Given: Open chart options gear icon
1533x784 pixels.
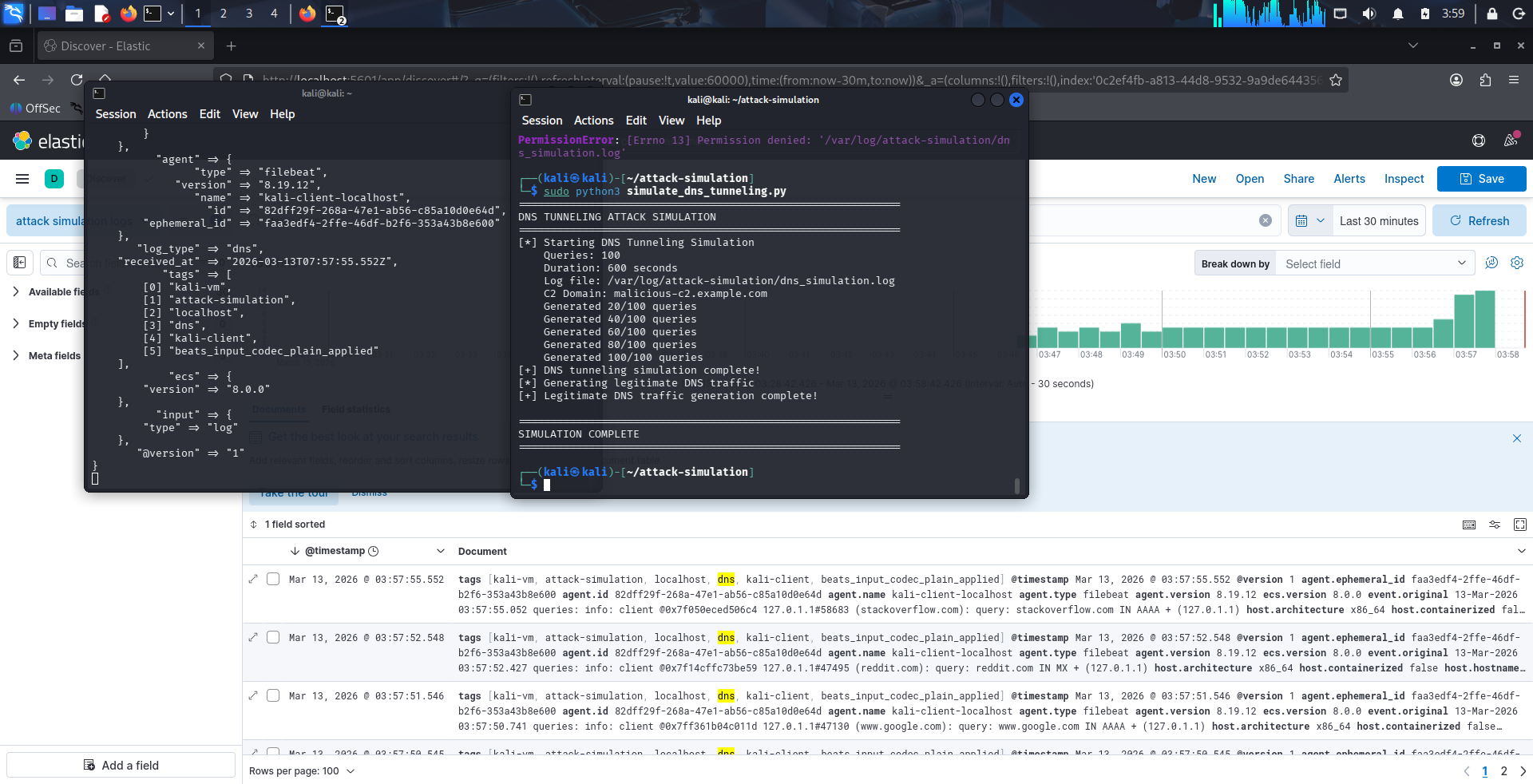Looking at the screenshot, I should [x=1517, y=263].
